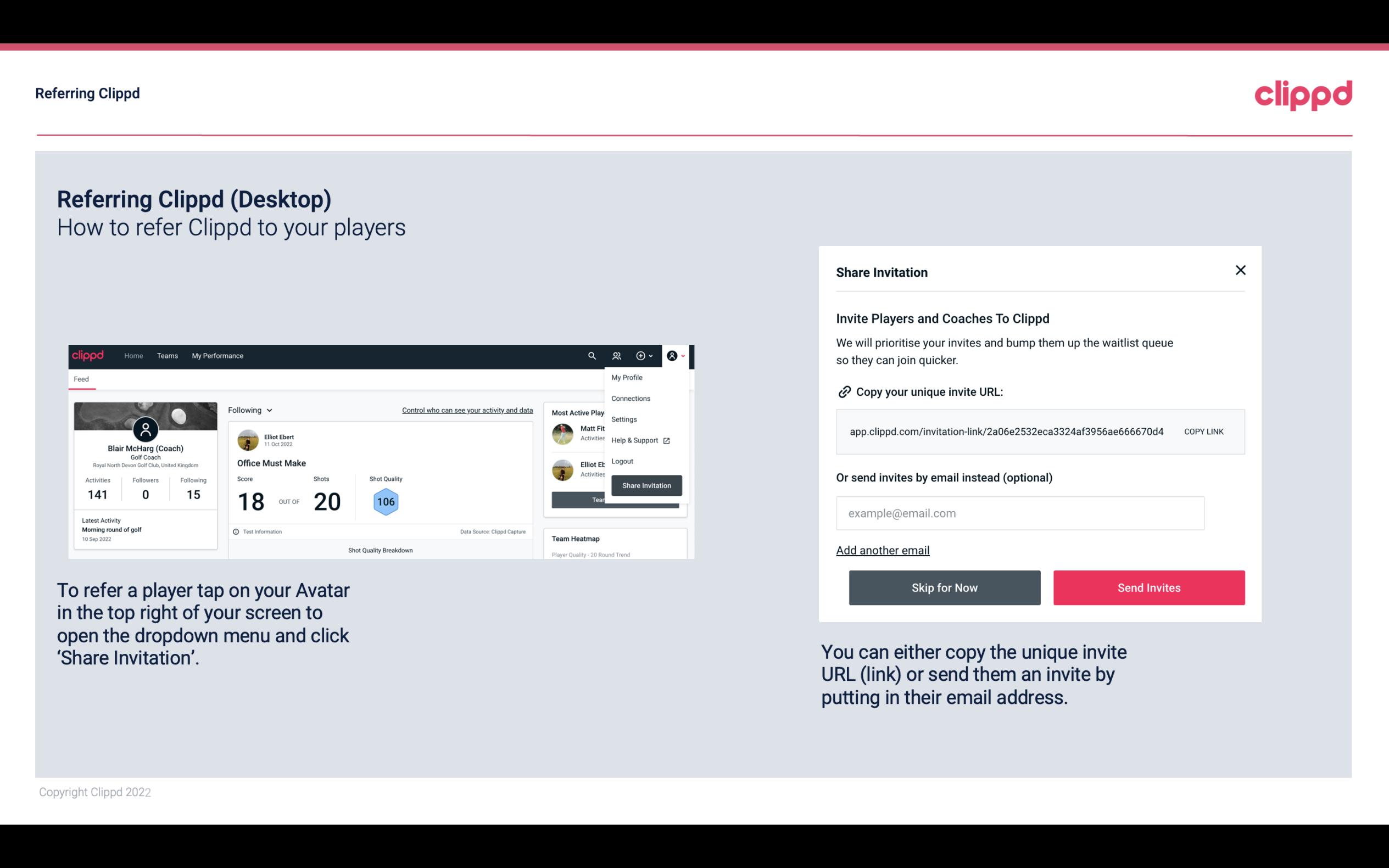Click the email input field for invites

click(1019, 512)
